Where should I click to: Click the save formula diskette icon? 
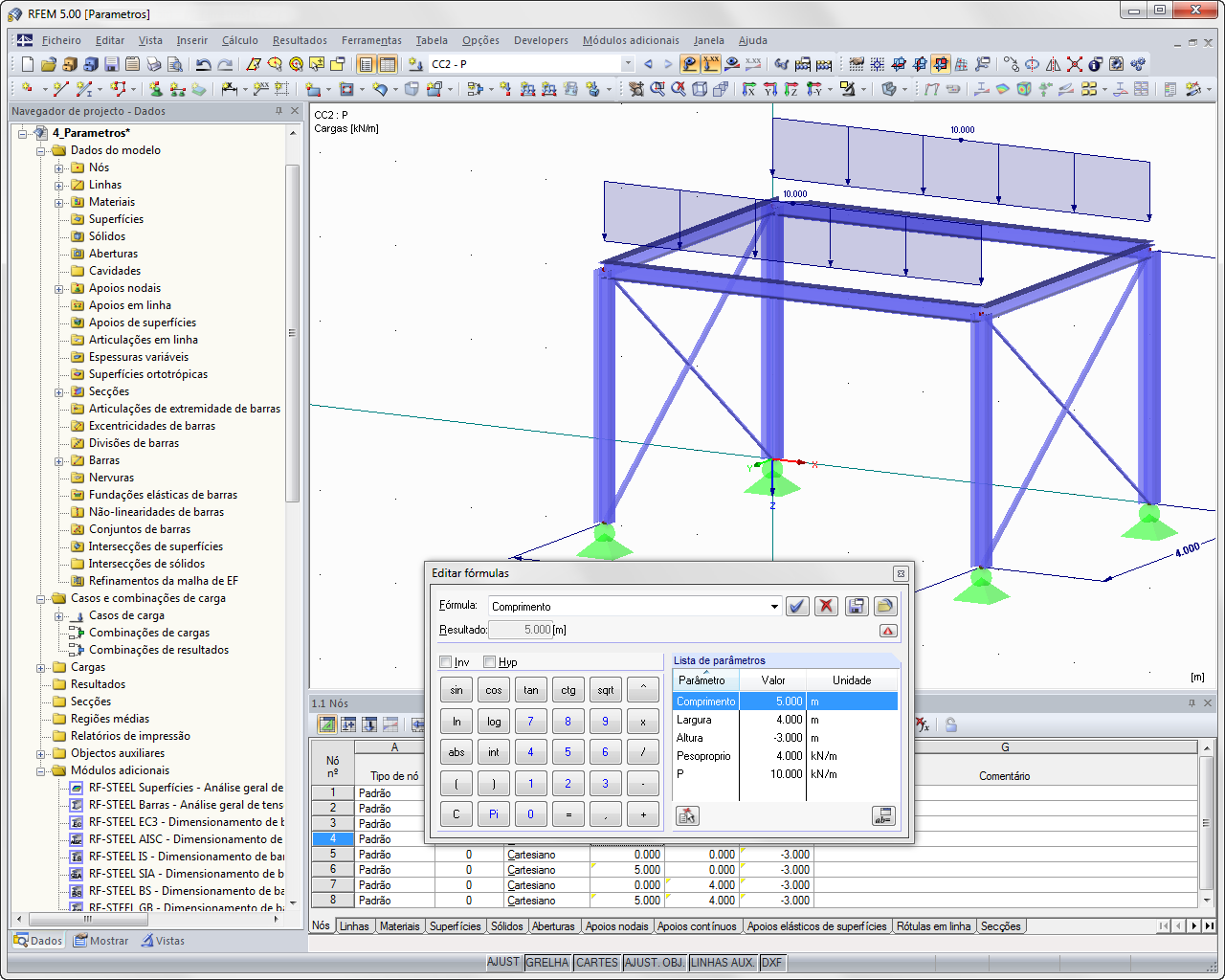[x=857, y=606]
